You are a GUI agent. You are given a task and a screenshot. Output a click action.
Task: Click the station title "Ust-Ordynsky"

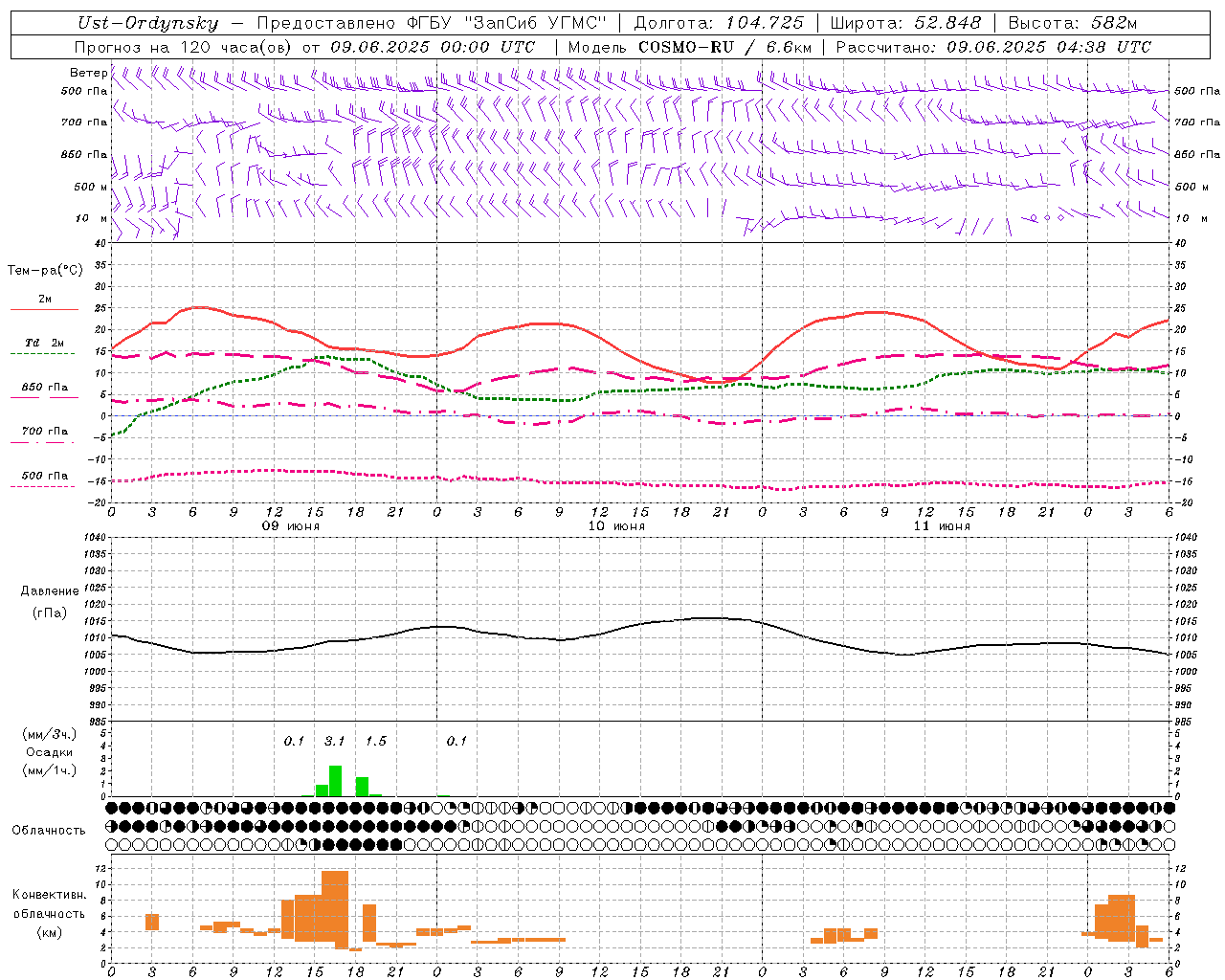[148, 23]
